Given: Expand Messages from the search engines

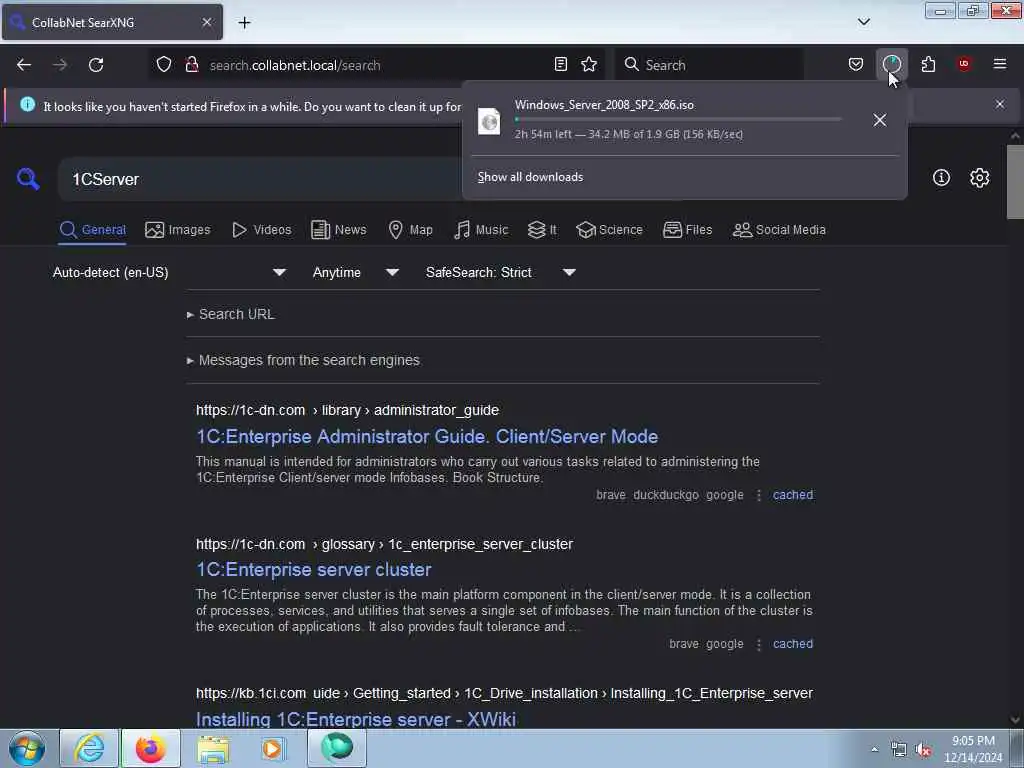Looking at the screenshot, I should click(303, 360).
